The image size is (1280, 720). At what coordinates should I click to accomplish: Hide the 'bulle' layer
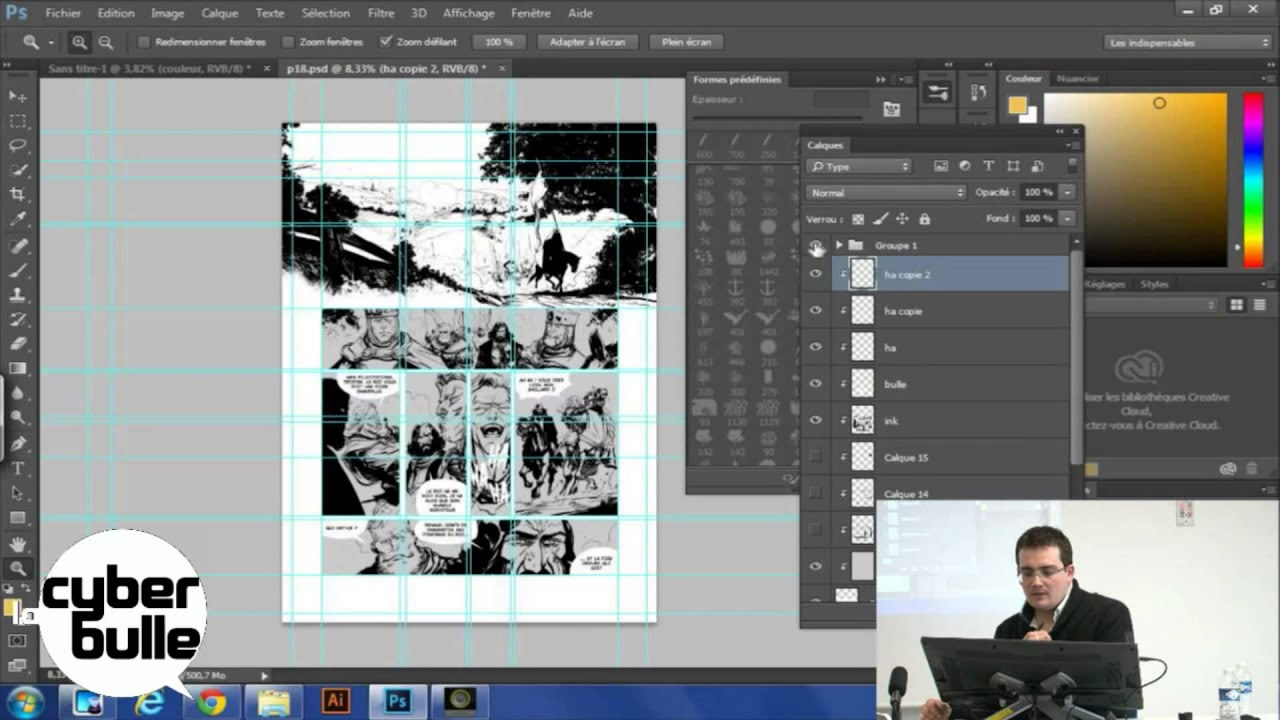click(x=815, y=384)
